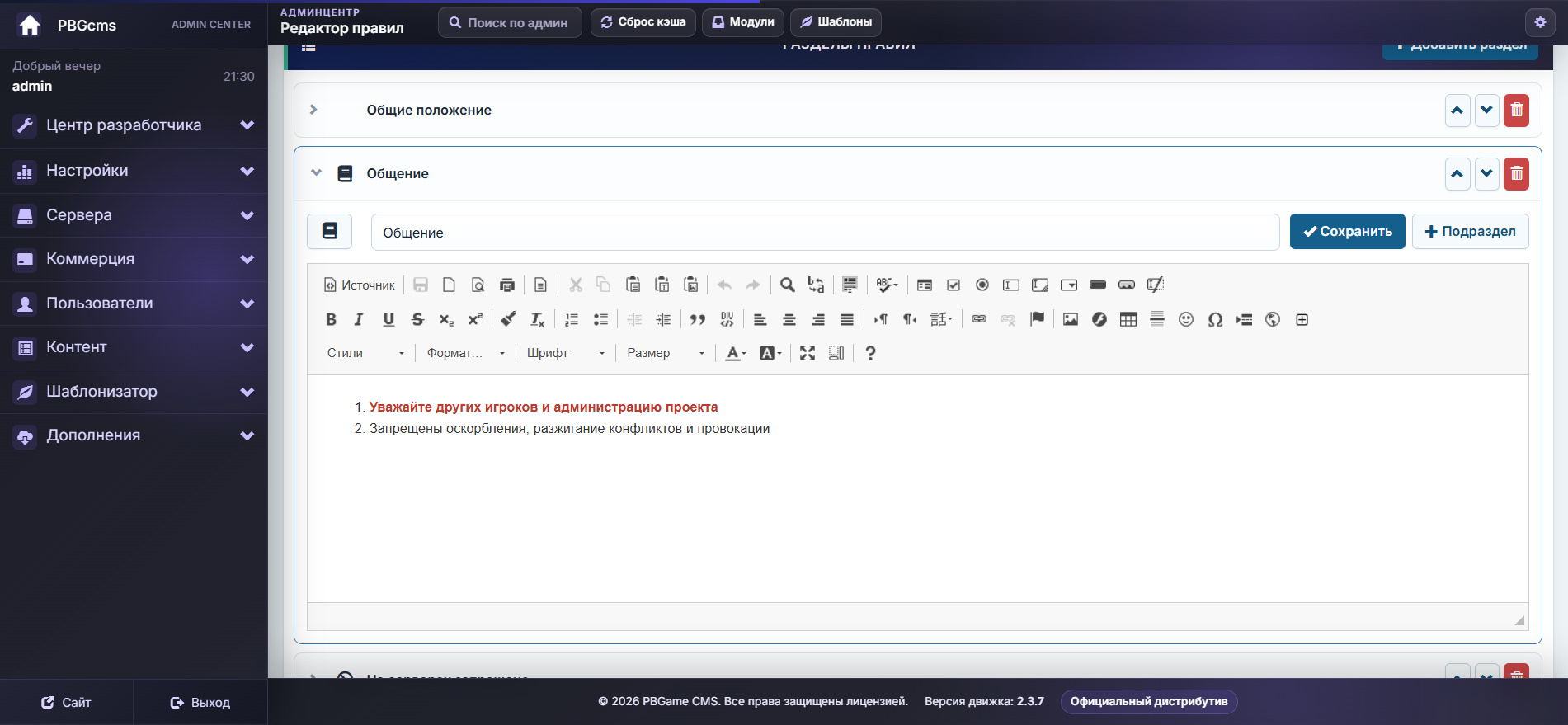Open the spell check ABC dropdown
The height and width of the screenshot is (725, 1568).
(x=887, y=285)
